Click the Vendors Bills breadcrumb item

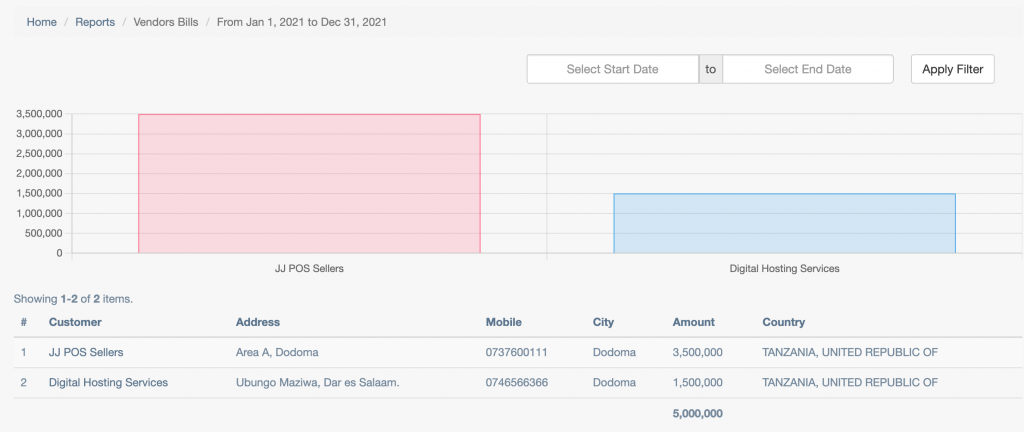pyautogui.click(x=166, y=22)
